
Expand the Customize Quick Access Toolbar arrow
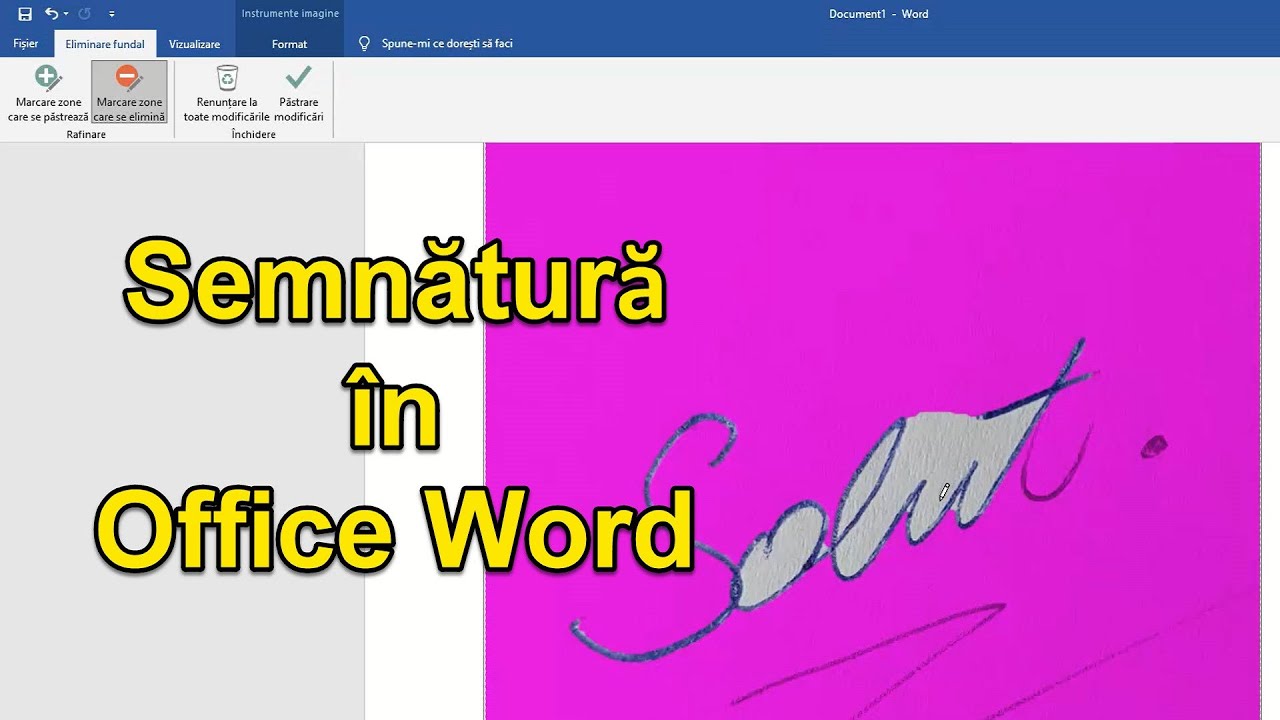click(111, 14)
